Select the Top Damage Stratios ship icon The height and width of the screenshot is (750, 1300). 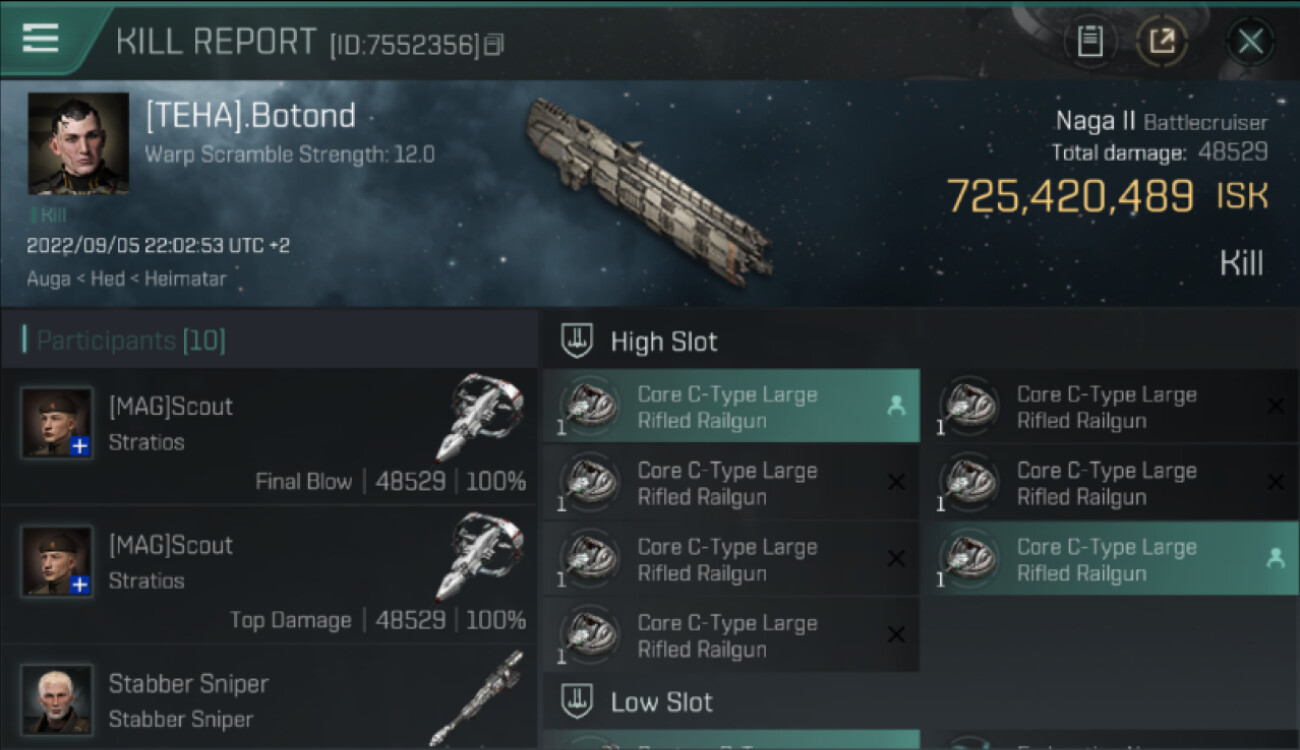(x=480, y=557)
